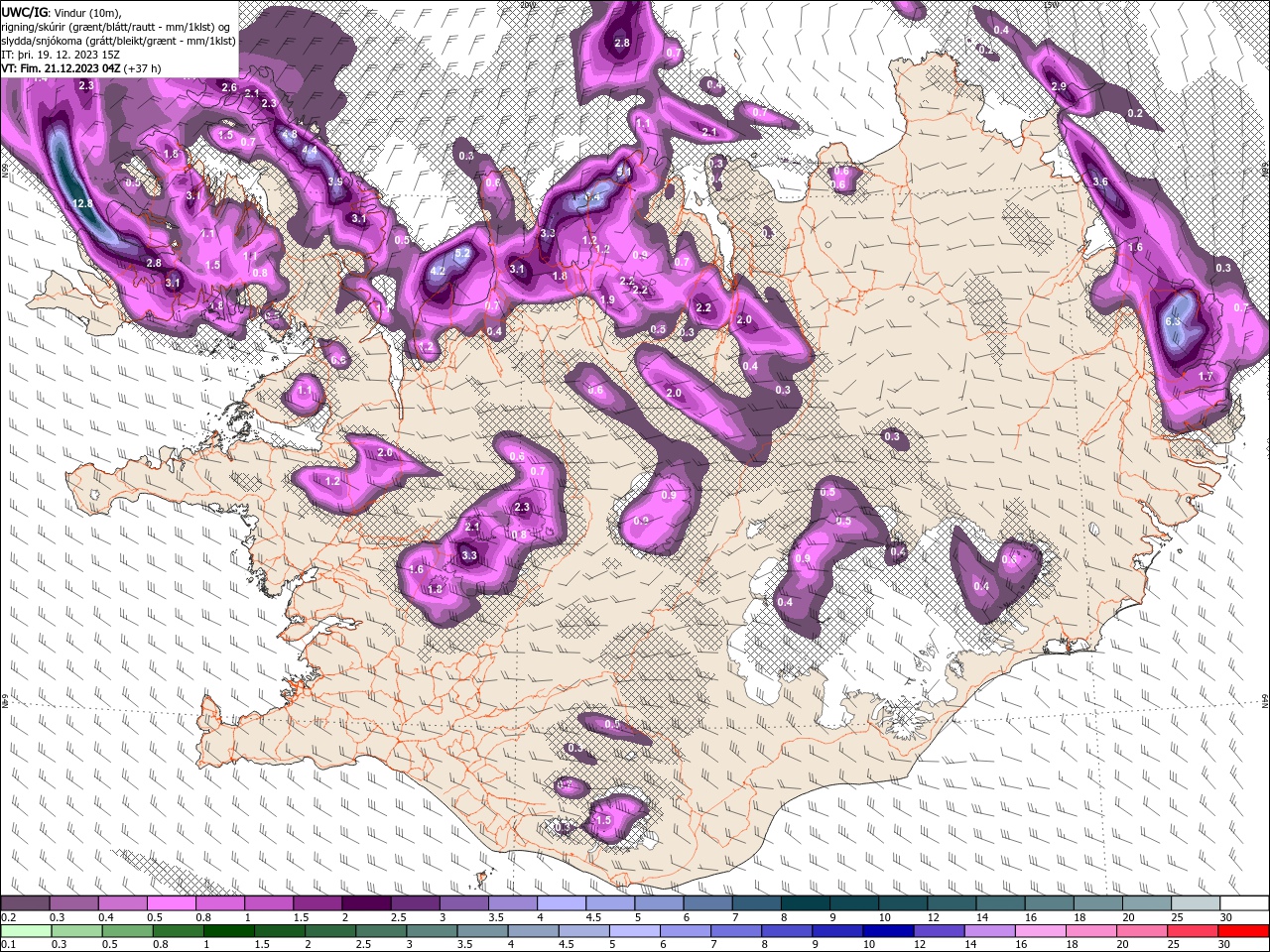The width and height of the screenshot is (1270, 952).
Task: Click the 1.9 precipitation value on the map
Action: click(608, 299)
